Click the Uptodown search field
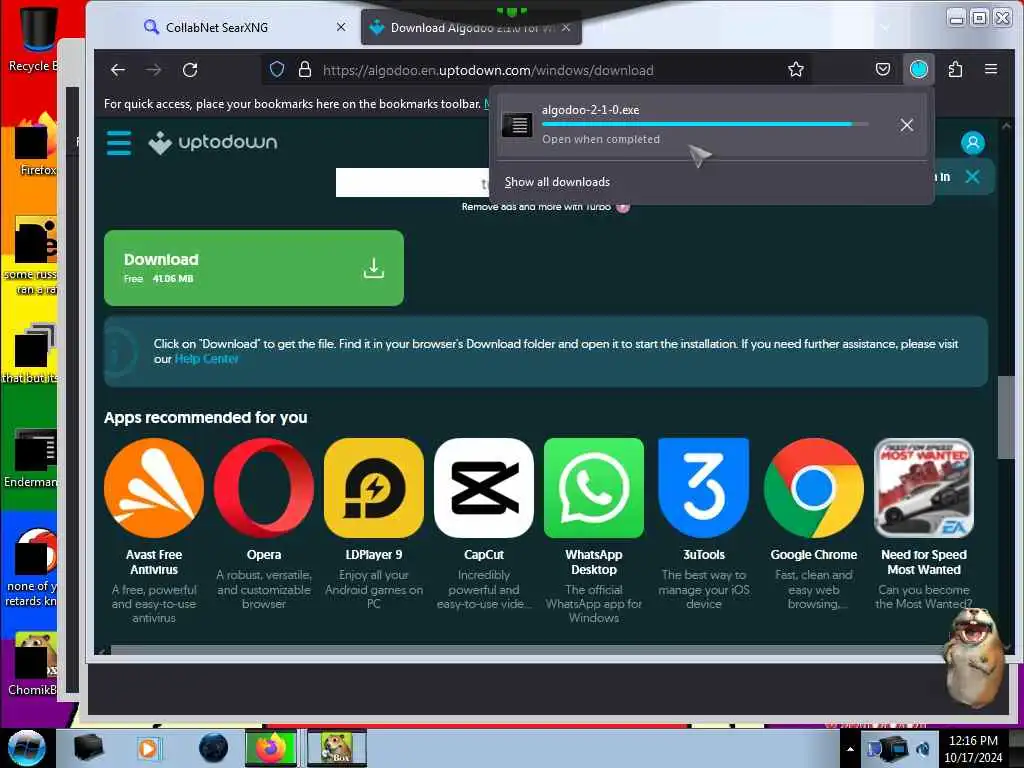This screenshot has height=768, width=1024. click(x=413, y=182)
